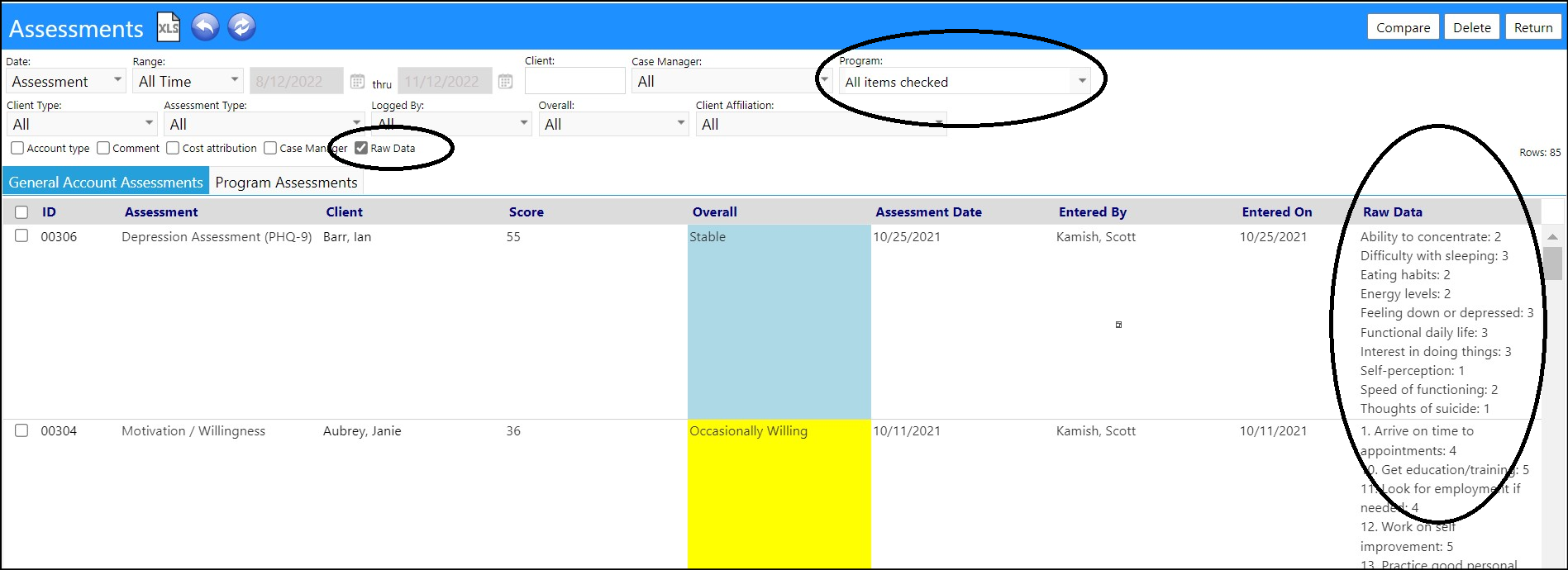The image size is (1568, 570).
Task: Click ID 00304 in the table
Action: click(59, 431)
